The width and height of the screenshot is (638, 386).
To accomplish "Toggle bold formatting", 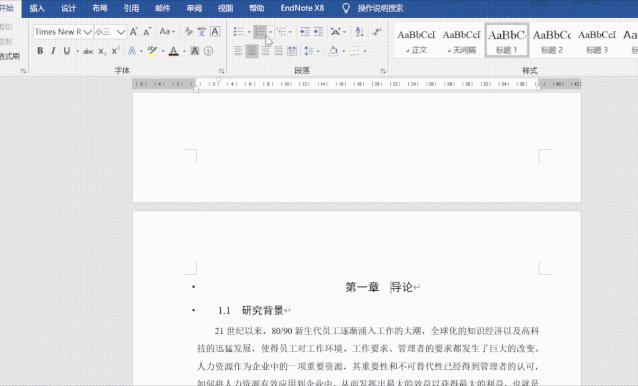I will [40, 51].
